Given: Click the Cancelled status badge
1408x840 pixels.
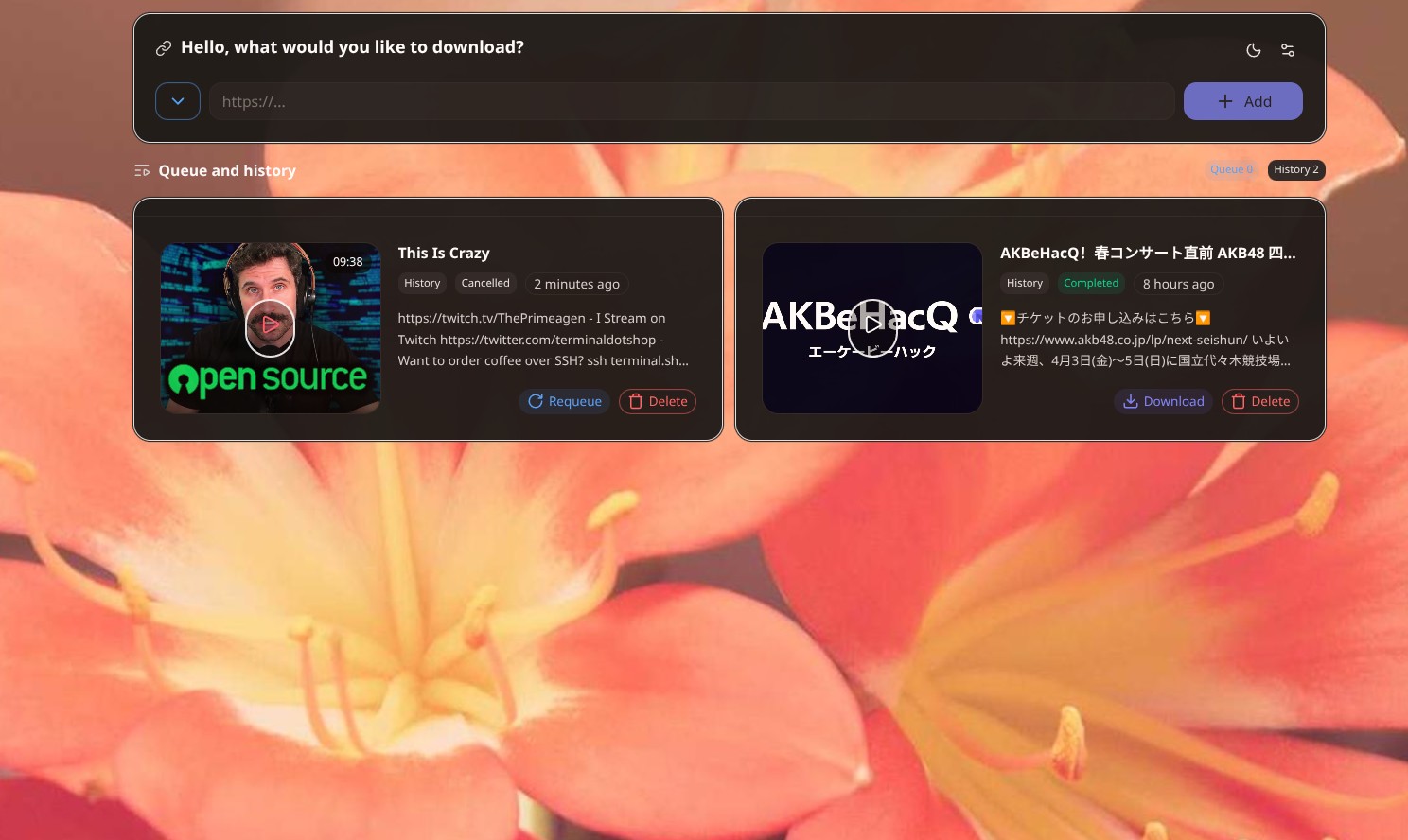Looking at the screenshot, I should (485, 283).
